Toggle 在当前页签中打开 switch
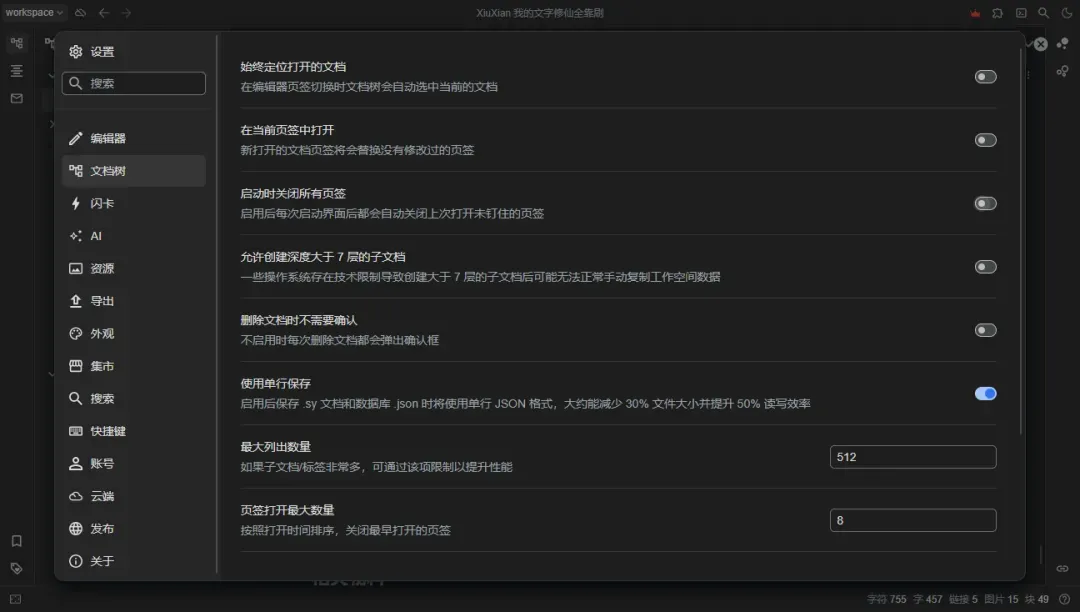1080x612 pixels. [985, 140]
